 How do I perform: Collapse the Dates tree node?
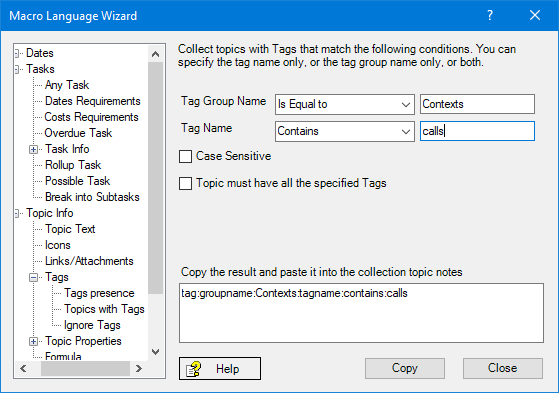click(x=17, y=53)
